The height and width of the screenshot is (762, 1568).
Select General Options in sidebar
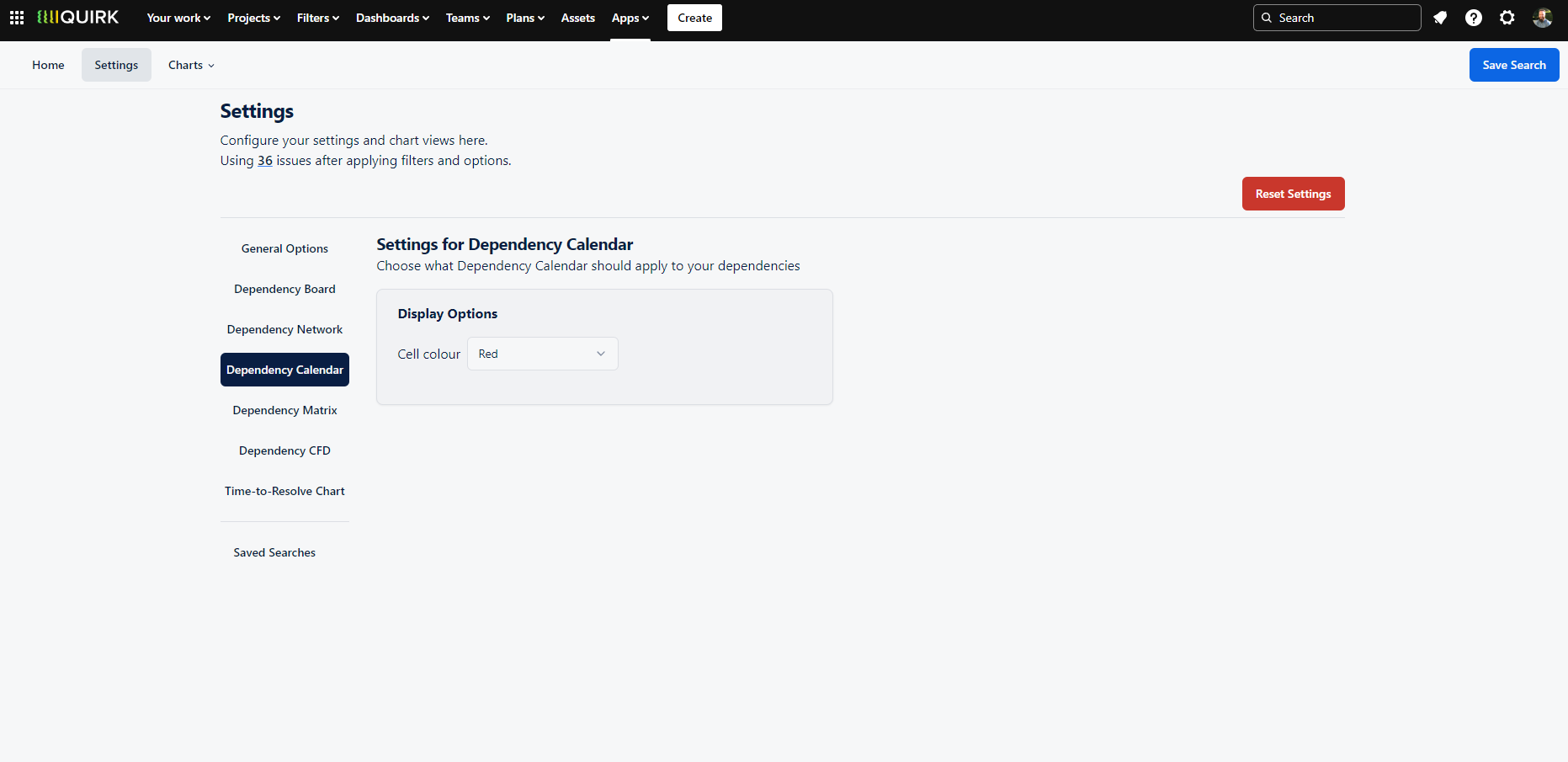(x=284, y=248)
